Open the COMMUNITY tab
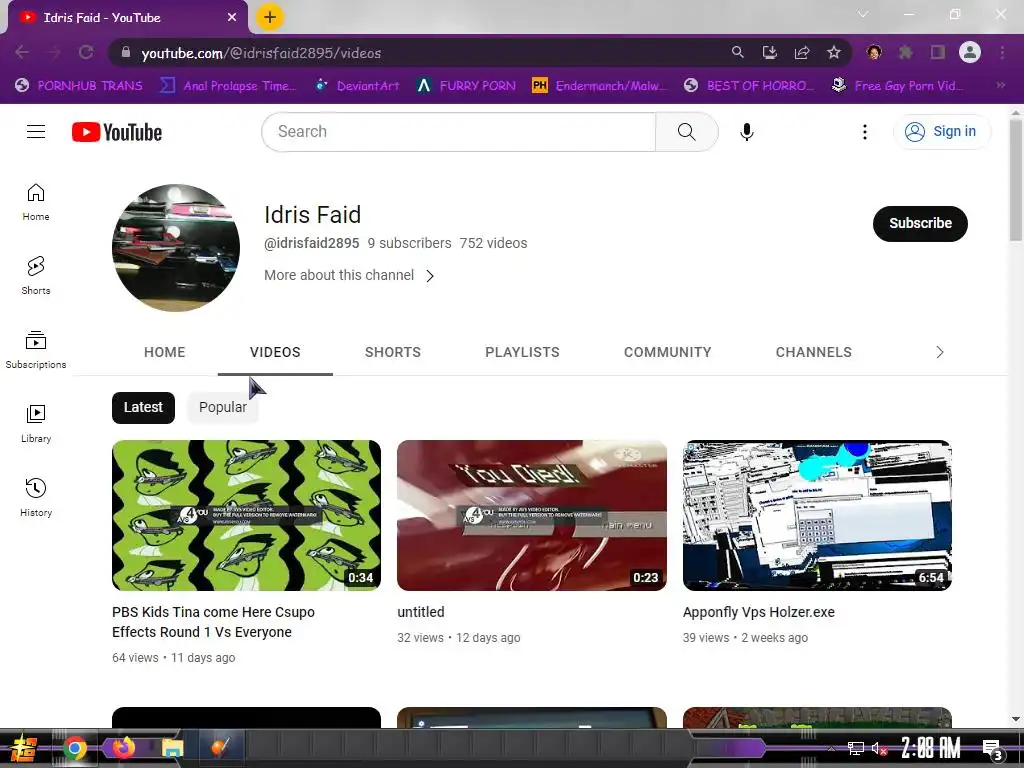Viewport: 1024px width, 768px height. pos(667,352)
